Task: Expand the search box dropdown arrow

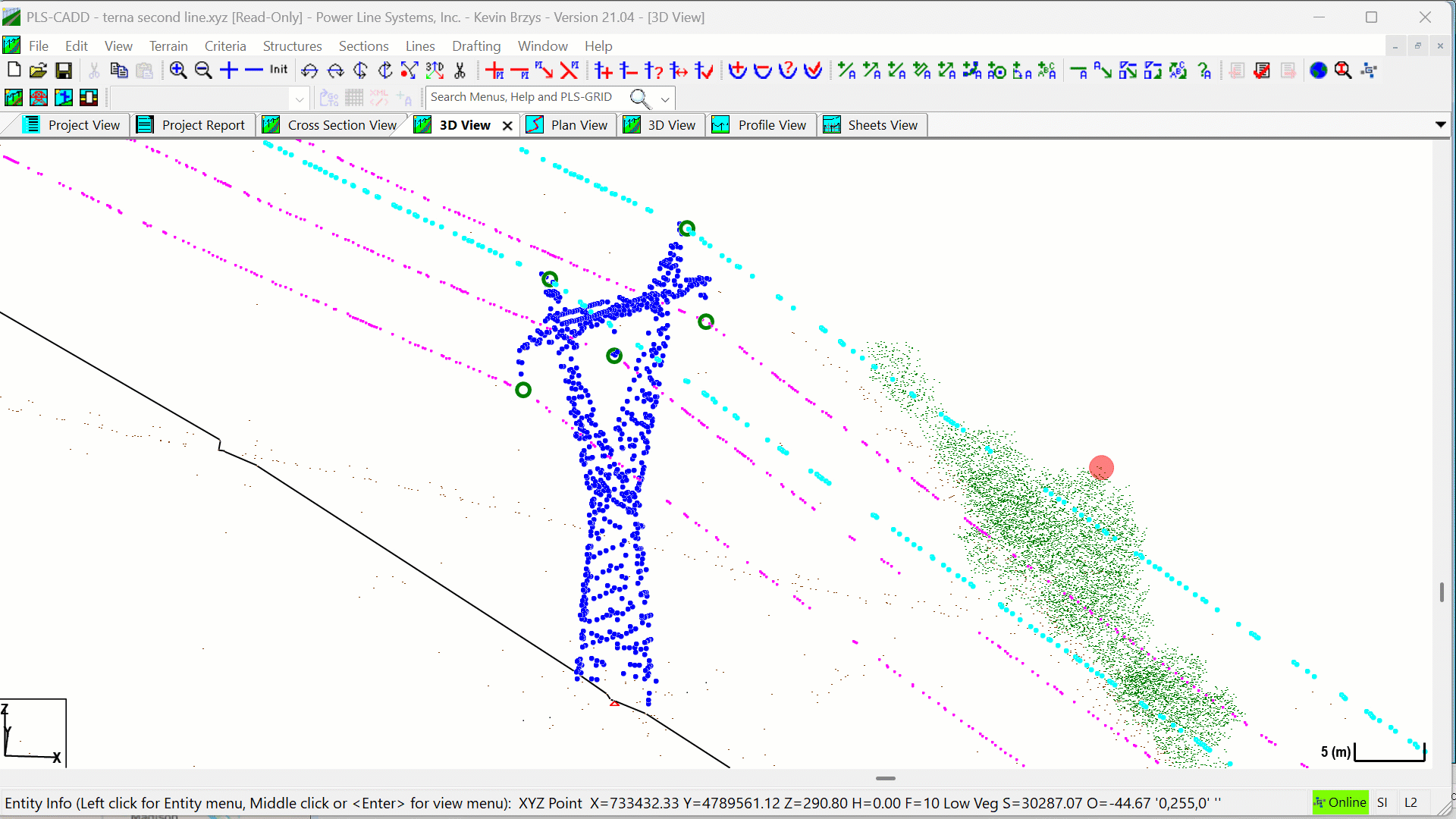Action: [665, 99]
